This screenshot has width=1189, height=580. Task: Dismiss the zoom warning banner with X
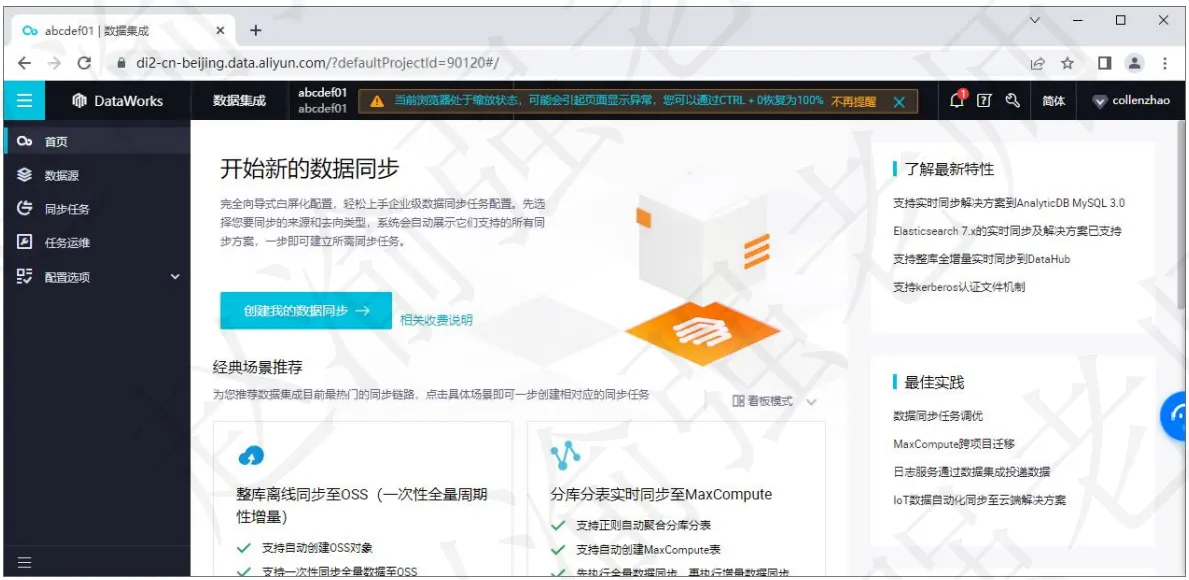(899, 102)
